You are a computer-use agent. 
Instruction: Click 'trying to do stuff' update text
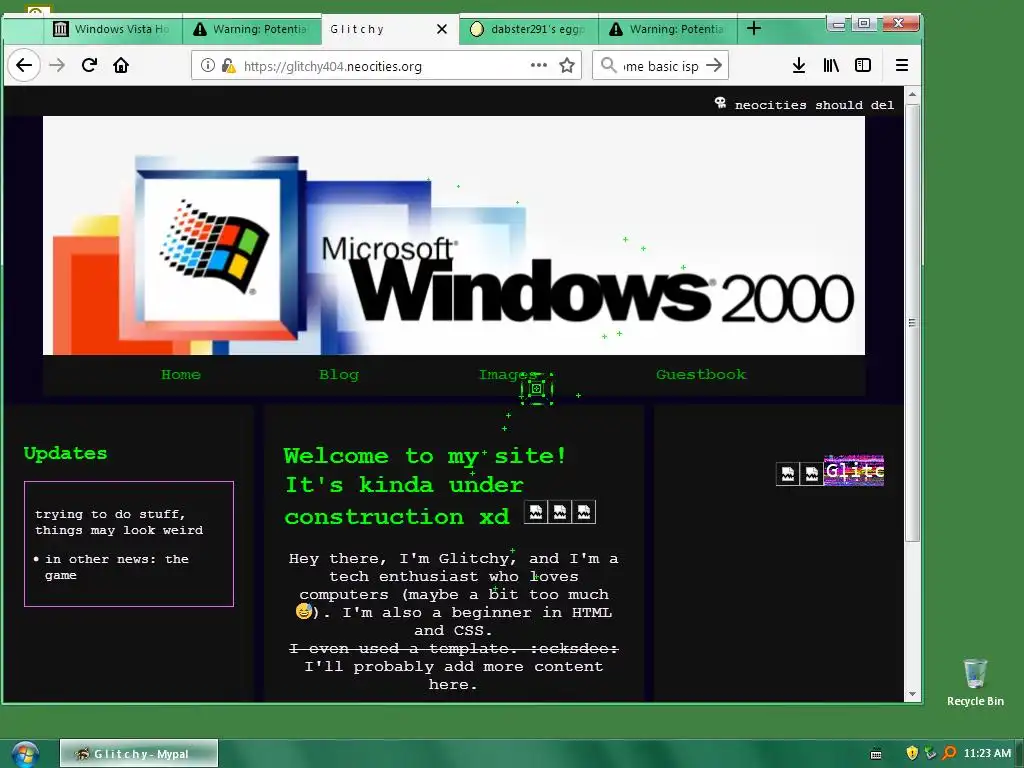(119, 522)
